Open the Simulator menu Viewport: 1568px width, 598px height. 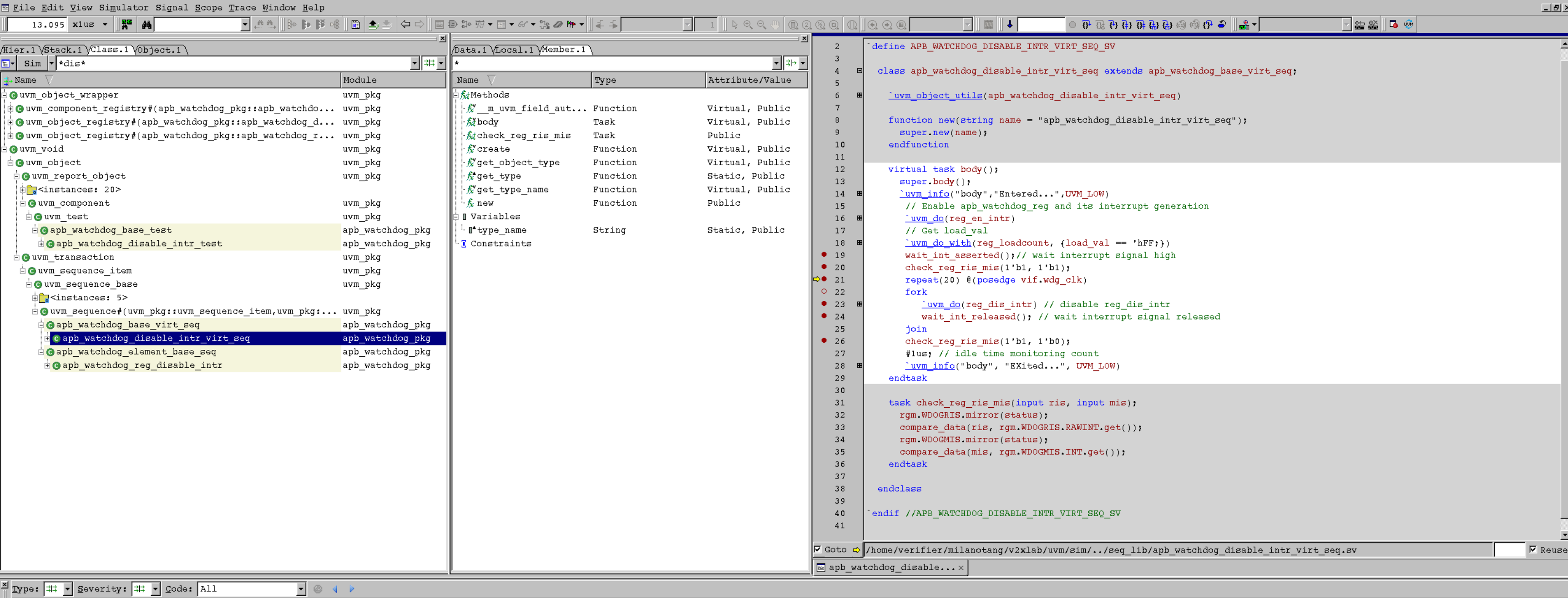point(124,7)
